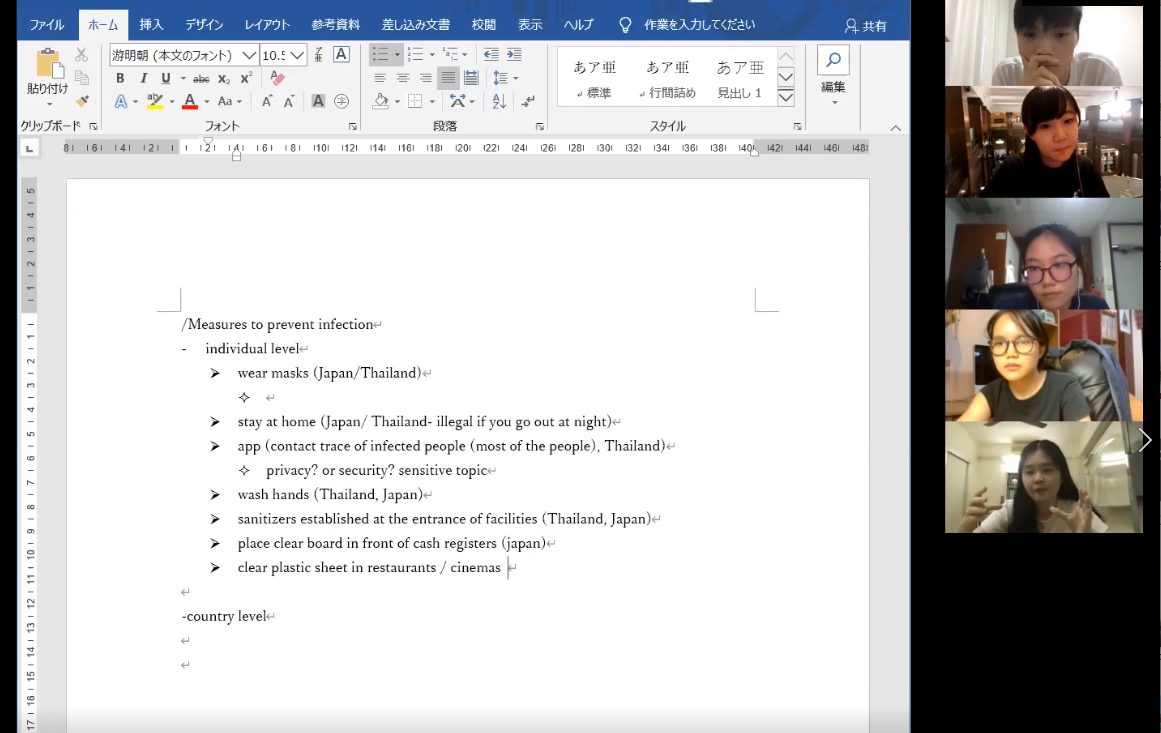Apply the red font color
The image size is (1161, 733).
[190, 101]
